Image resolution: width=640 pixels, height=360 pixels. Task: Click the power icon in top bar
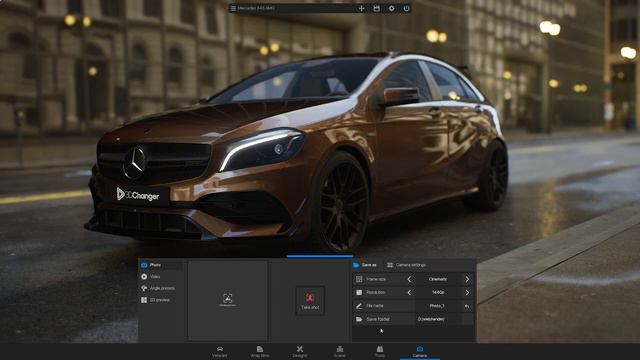click(407, 8)
